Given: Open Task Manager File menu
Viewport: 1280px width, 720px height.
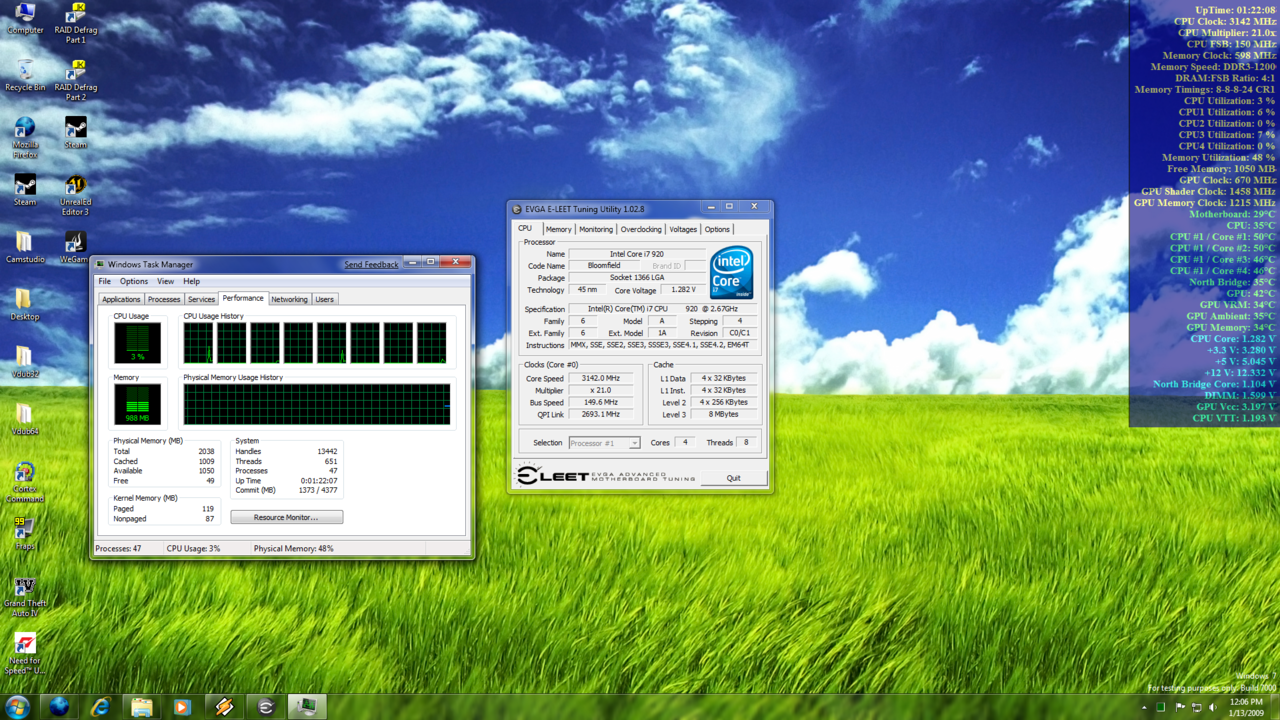Looking at the screenshot, I should pyautogui.click(x=104, y=281).
